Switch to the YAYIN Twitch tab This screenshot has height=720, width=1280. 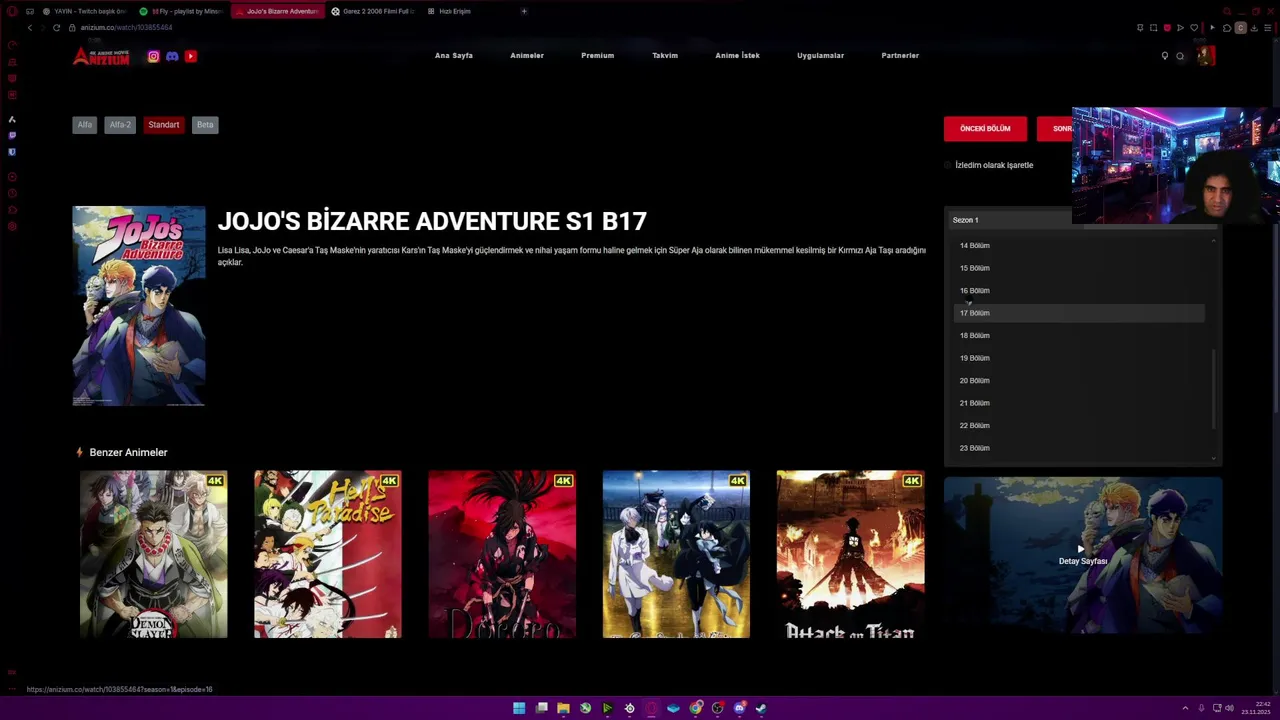click(85, 11)
